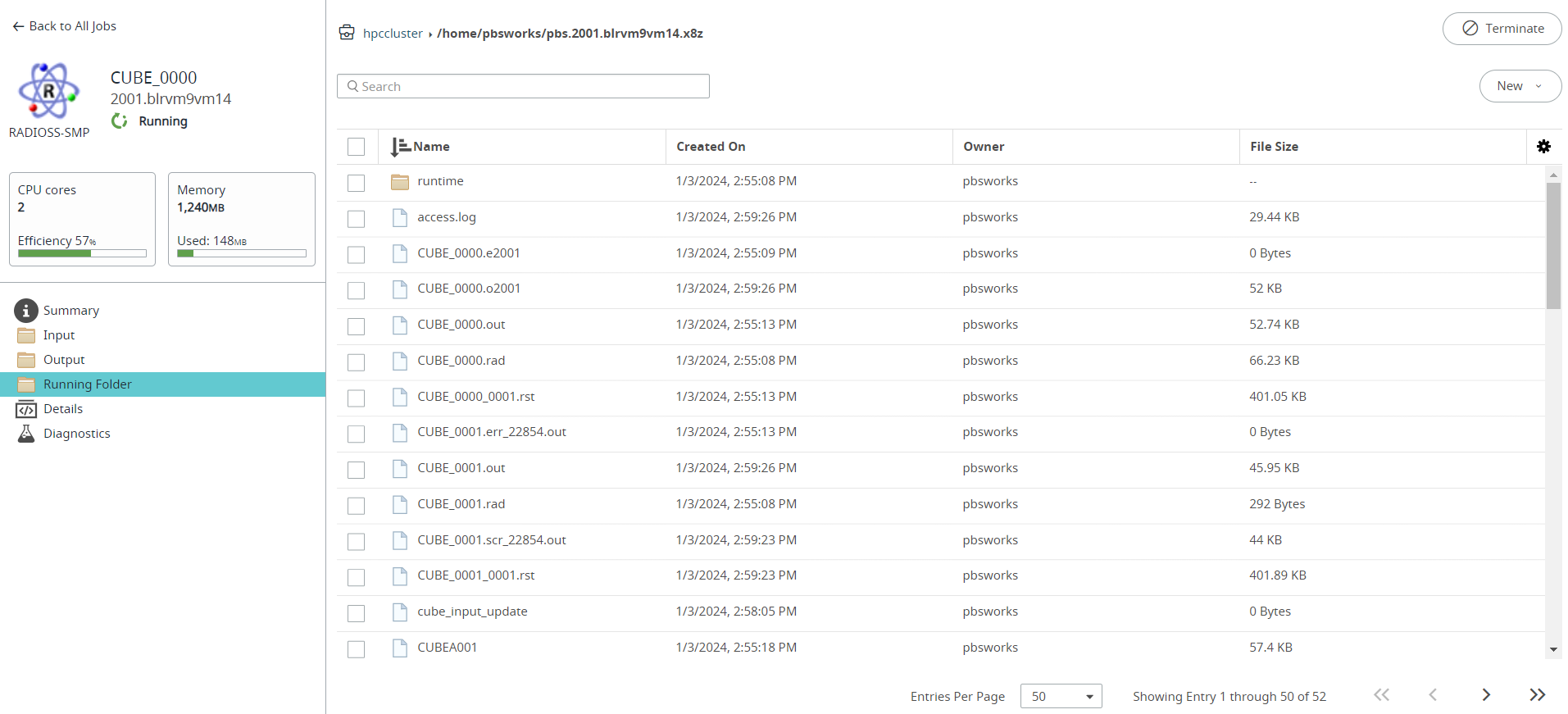1568x714 pixels.
Task: Focus the Search input field
Action: click(523, 86)
